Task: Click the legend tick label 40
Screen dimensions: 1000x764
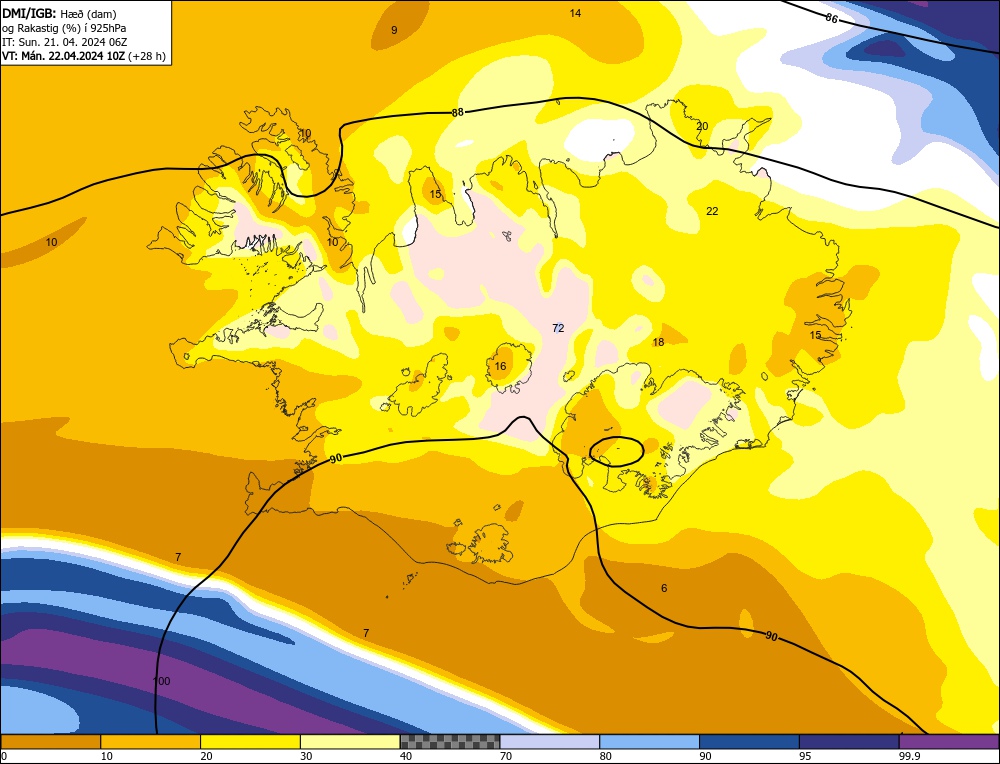Action: coord(406,756)
